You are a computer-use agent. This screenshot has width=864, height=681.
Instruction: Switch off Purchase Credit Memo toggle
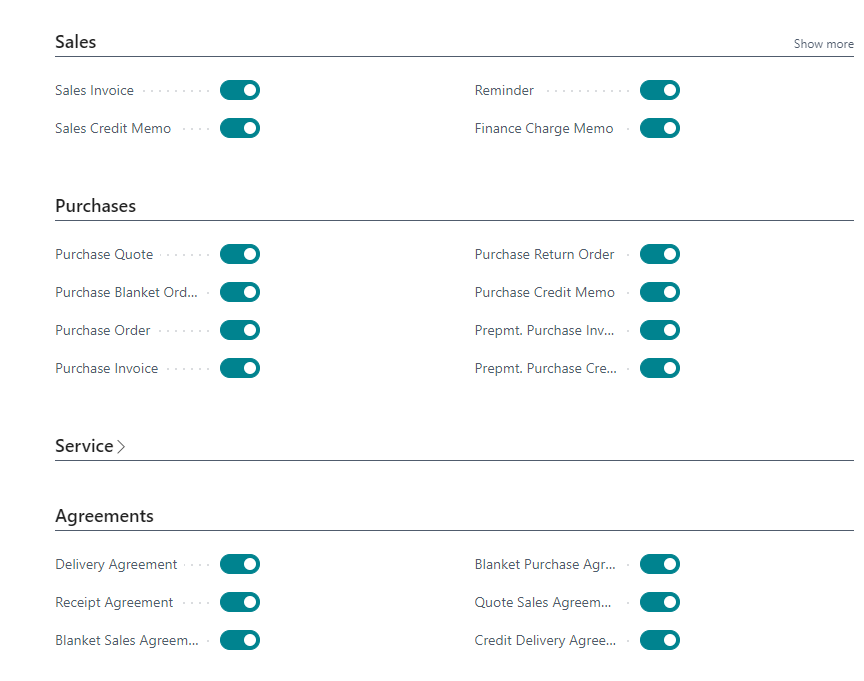point(660,292)
